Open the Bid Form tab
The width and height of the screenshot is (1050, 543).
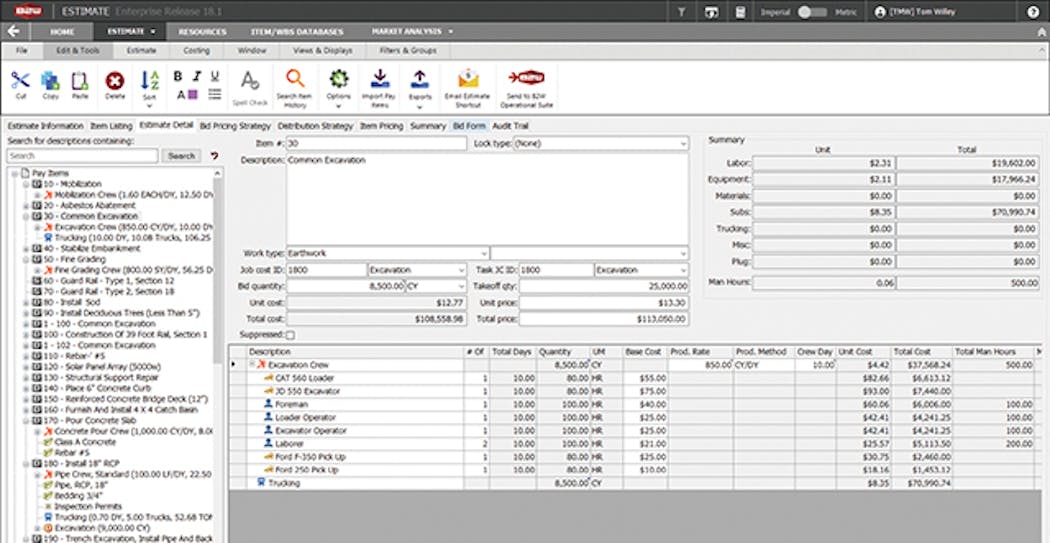pyautogui.click(x=469, y=126)
